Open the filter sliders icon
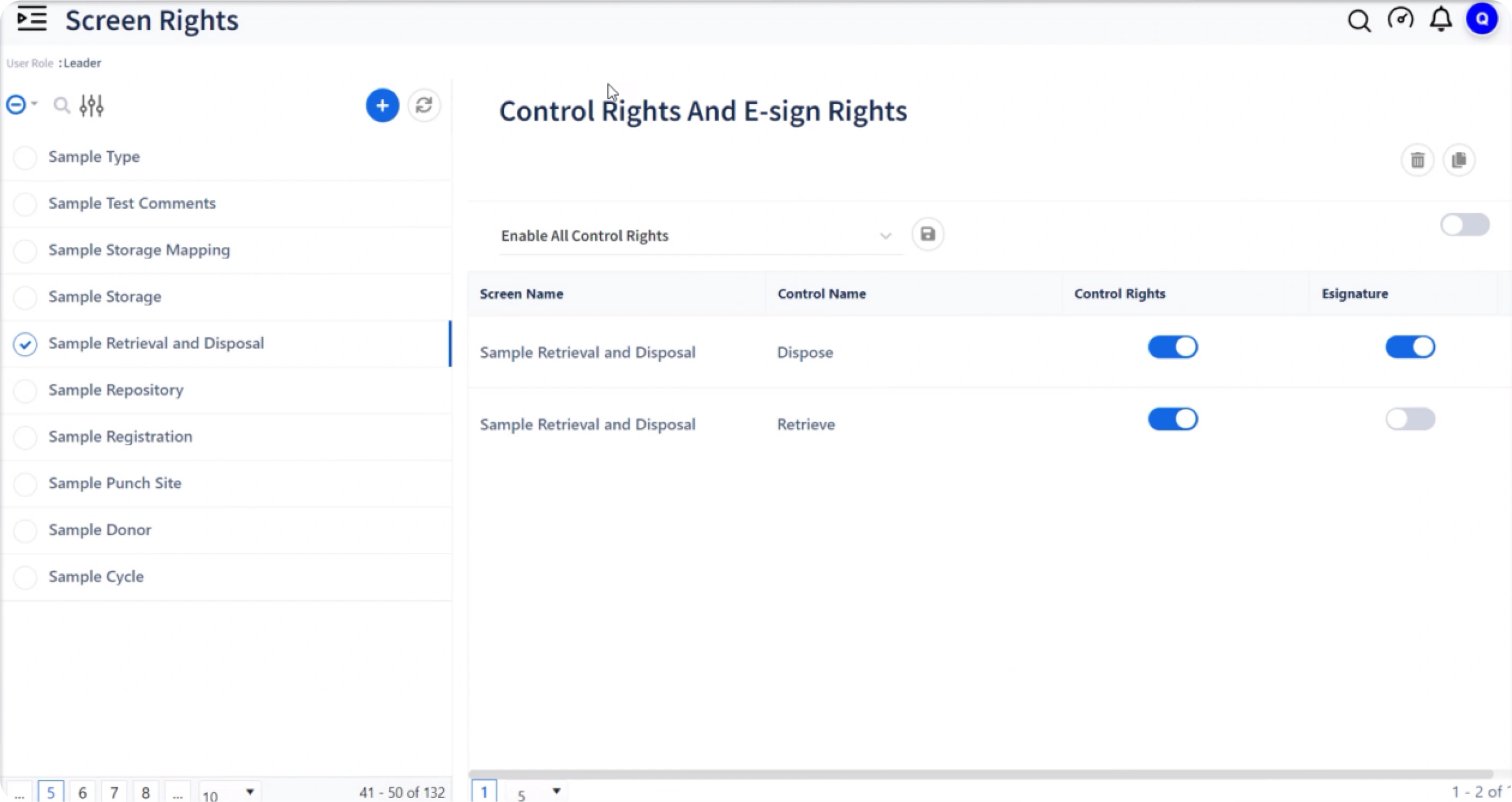The width and height of the screenshot is (1512, 802). tap(92, 106)
